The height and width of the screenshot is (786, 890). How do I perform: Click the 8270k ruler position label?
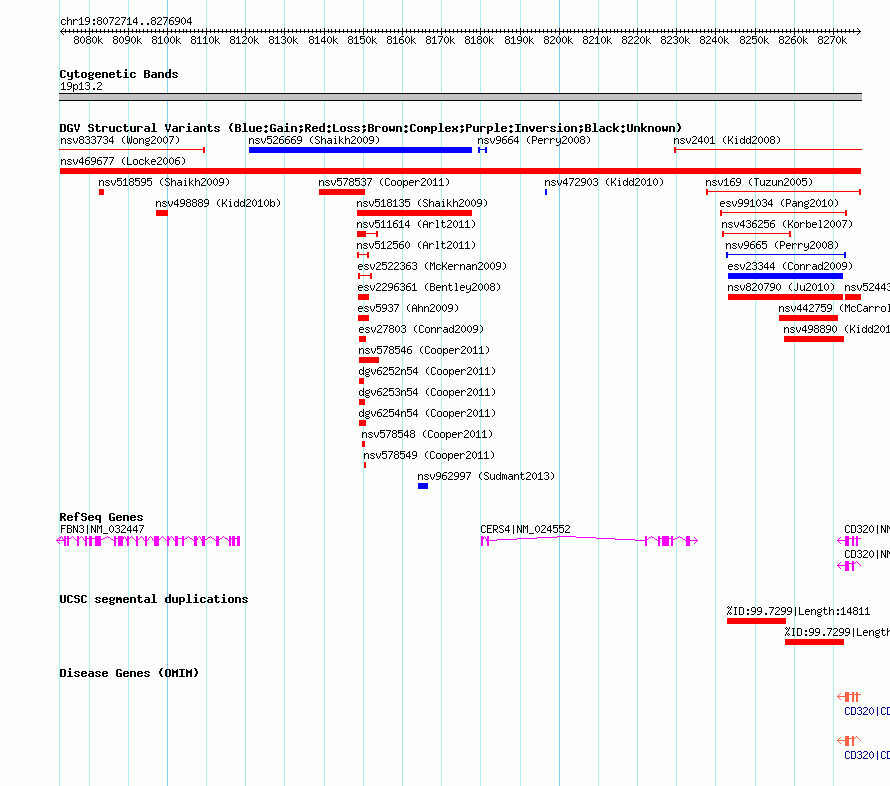tap(832, 40)
